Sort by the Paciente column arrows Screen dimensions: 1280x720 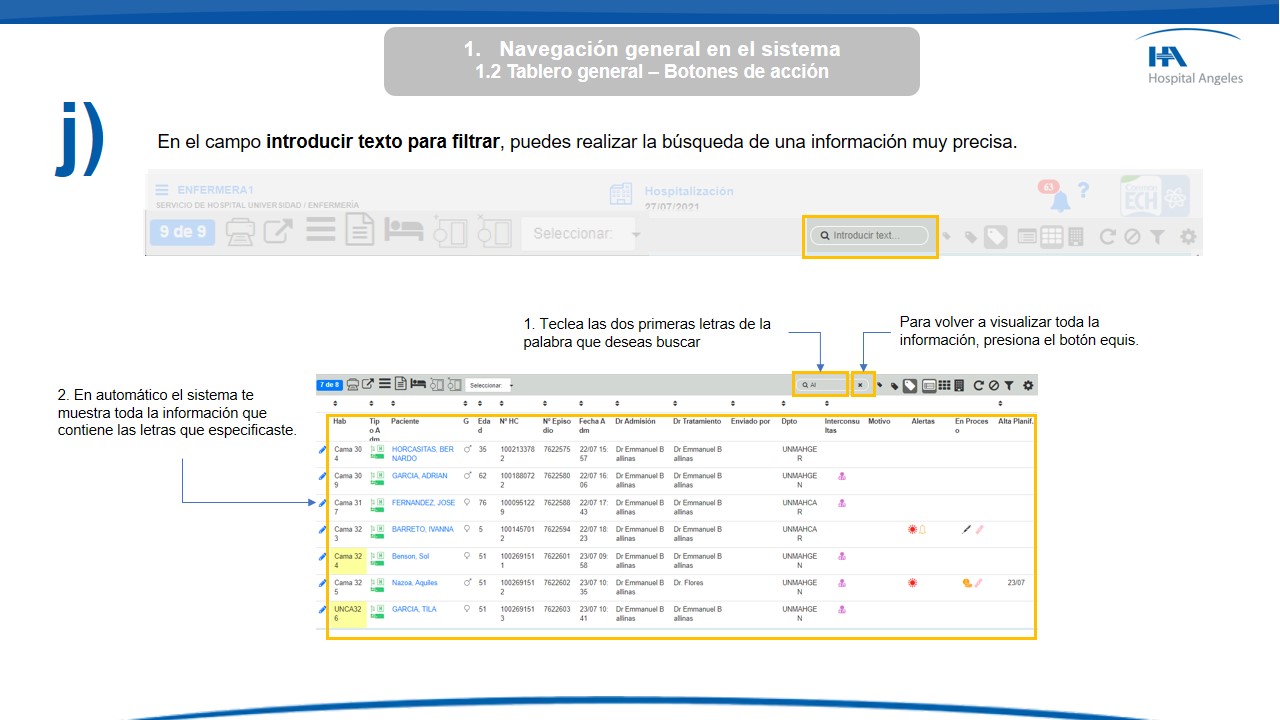pos(393,405)
